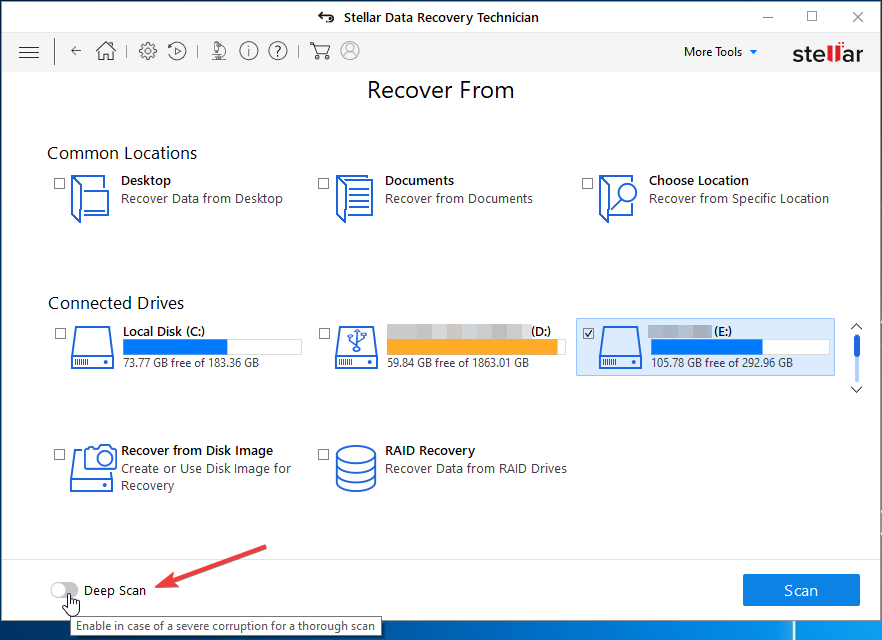Click the Desktop location title

pos(146,181)
